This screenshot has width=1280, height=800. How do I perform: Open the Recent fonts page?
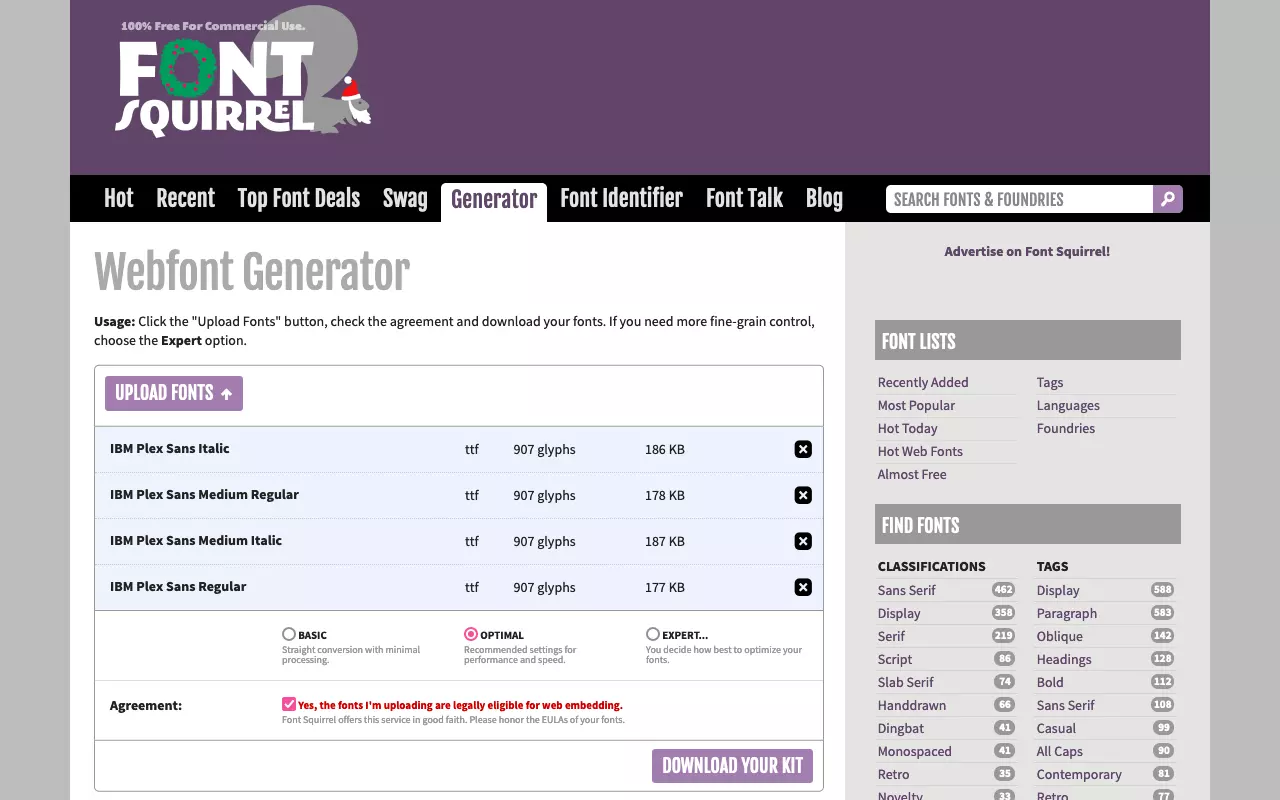(x=185, y=198)
